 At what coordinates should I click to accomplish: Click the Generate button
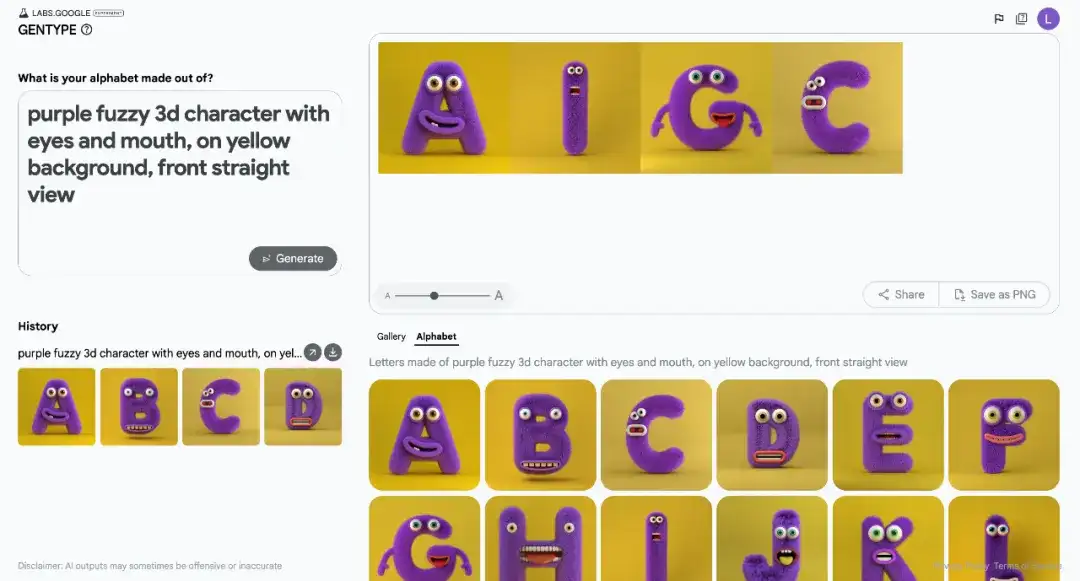(x=293, y=258)
